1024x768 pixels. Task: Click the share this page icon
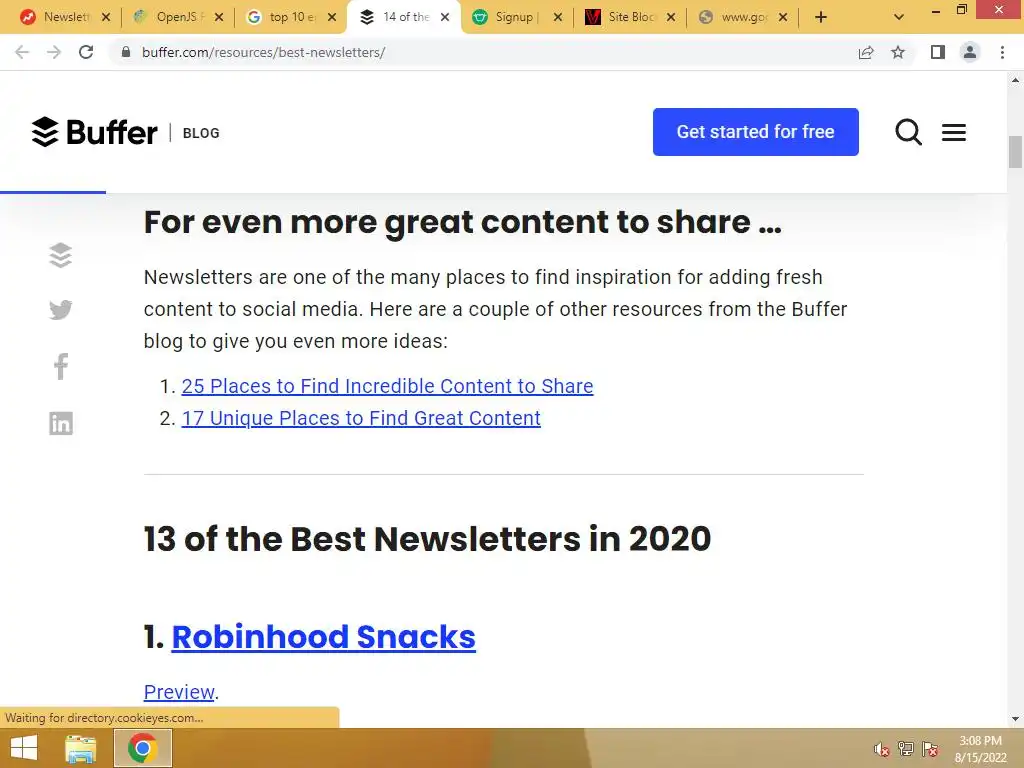(x=866, y=52)
